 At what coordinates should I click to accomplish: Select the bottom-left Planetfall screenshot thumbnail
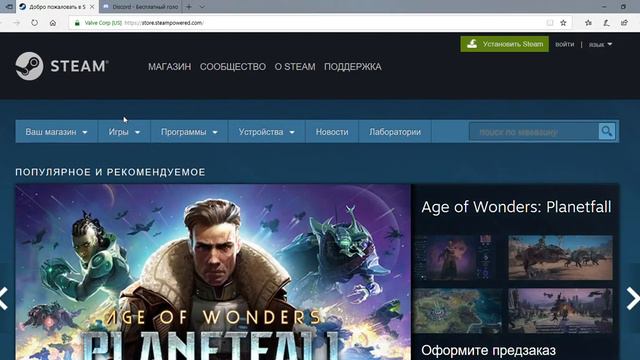pyautogui.click(x=458, y=311)
